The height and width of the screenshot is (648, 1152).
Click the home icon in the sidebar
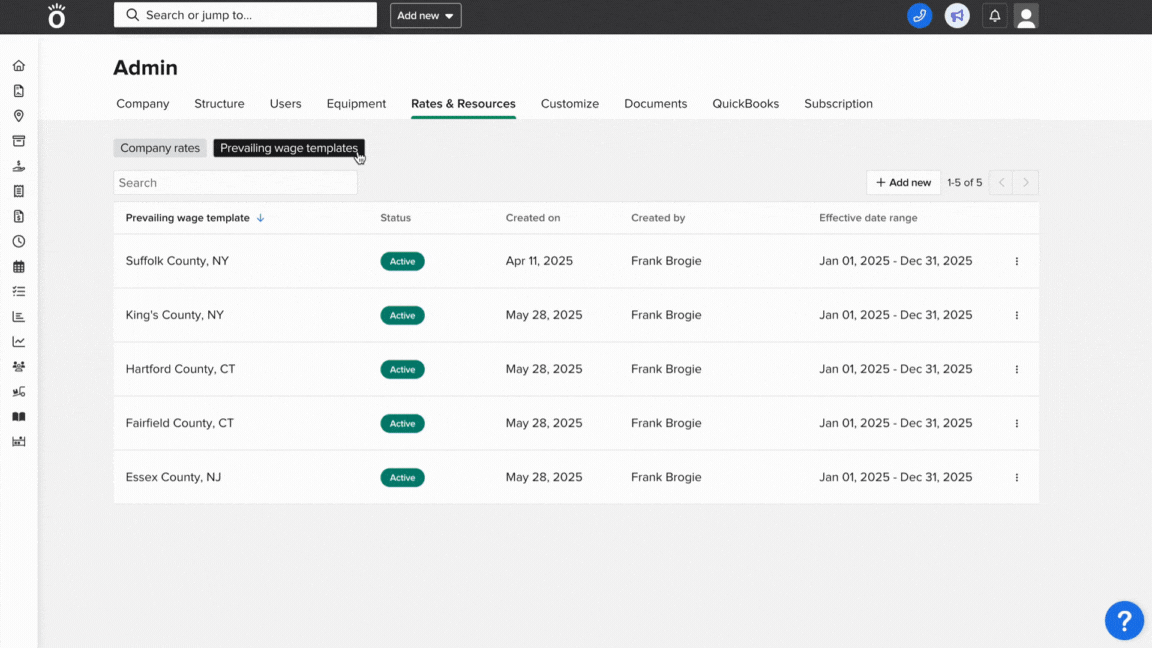point(18,66)
